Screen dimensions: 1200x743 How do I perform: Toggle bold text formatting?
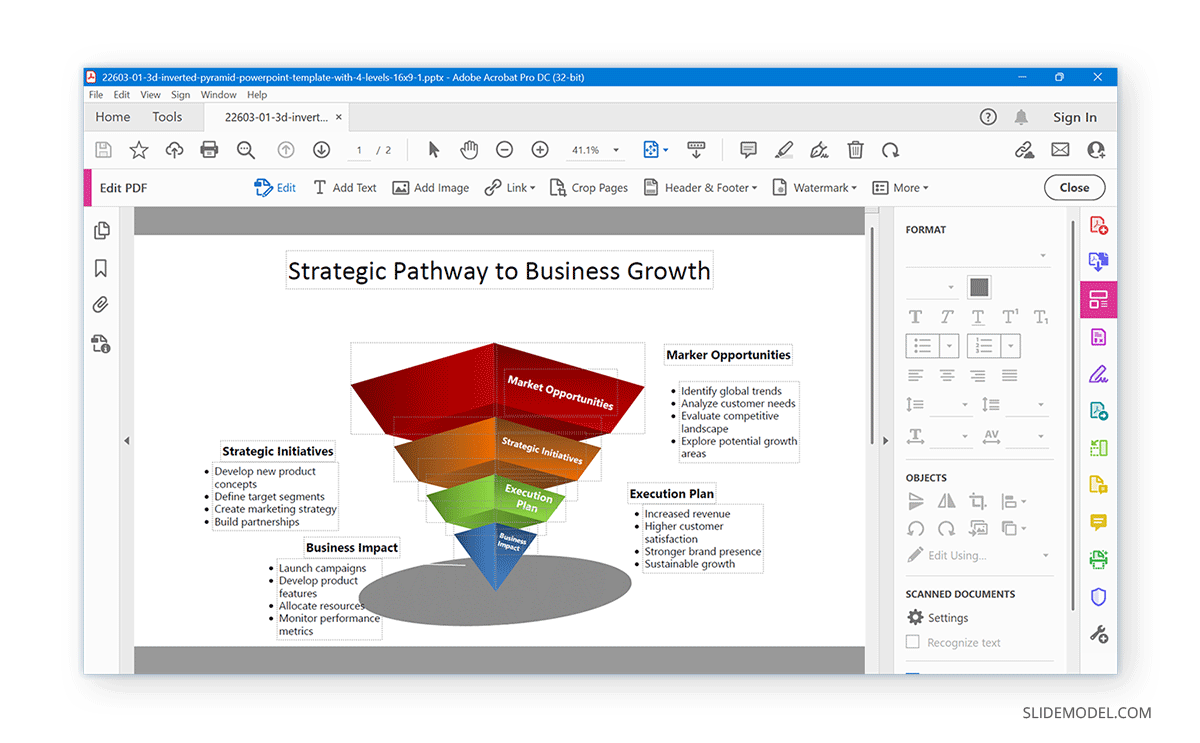(915, 317)
